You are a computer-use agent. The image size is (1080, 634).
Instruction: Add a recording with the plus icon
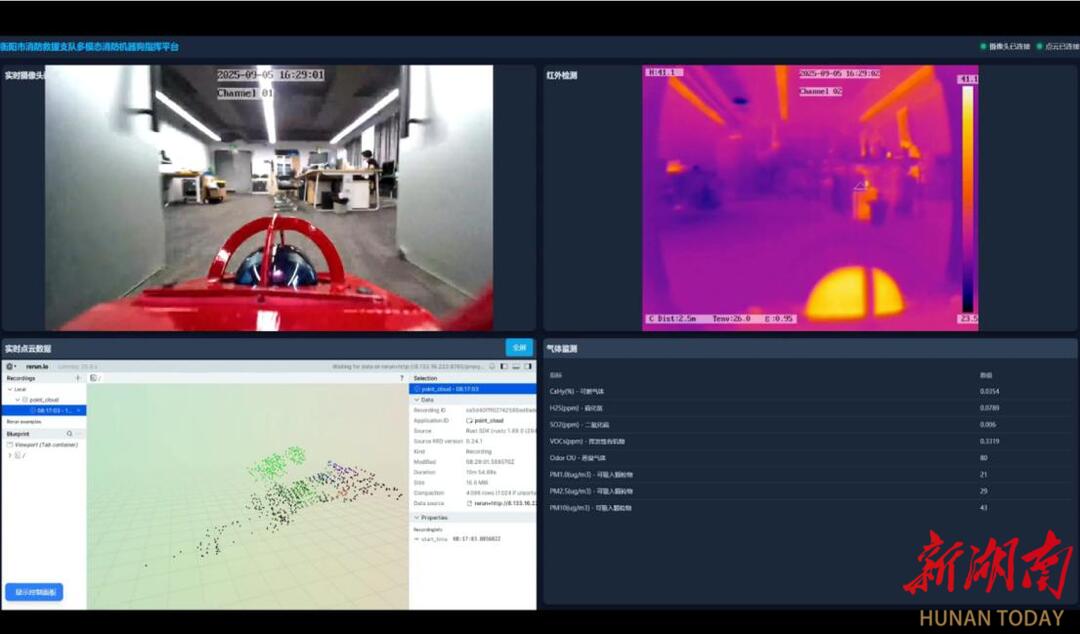(78, 378)
